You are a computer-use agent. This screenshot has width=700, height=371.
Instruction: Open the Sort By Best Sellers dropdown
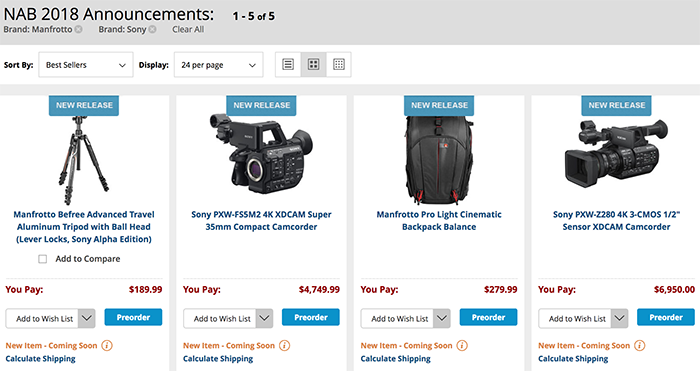86,65
